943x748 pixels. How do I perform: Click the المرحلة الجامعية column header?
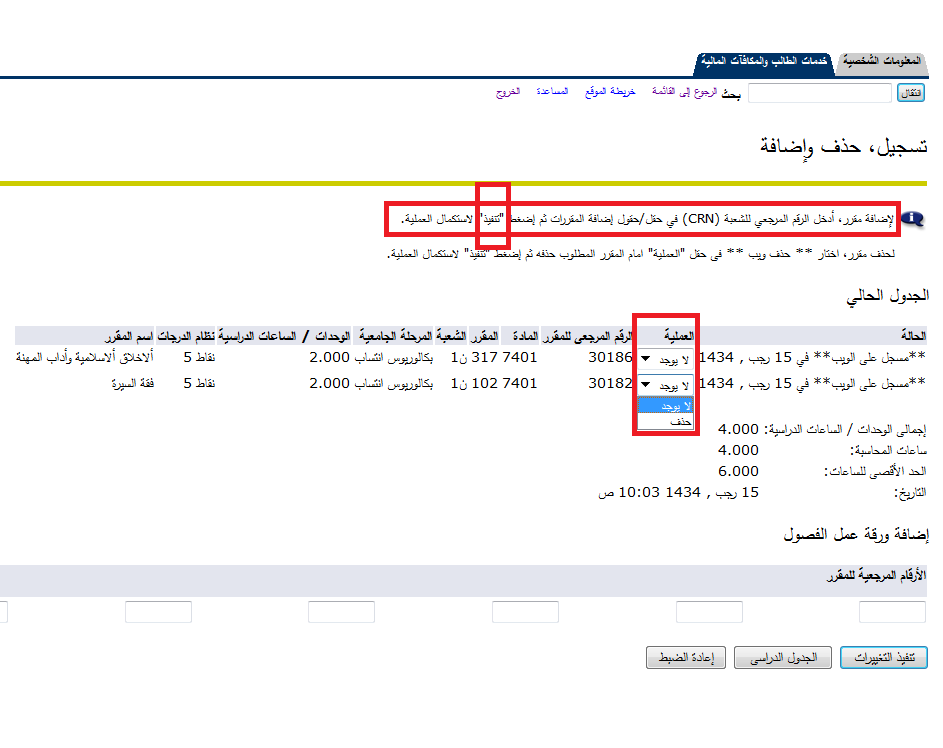pos(396,336)
